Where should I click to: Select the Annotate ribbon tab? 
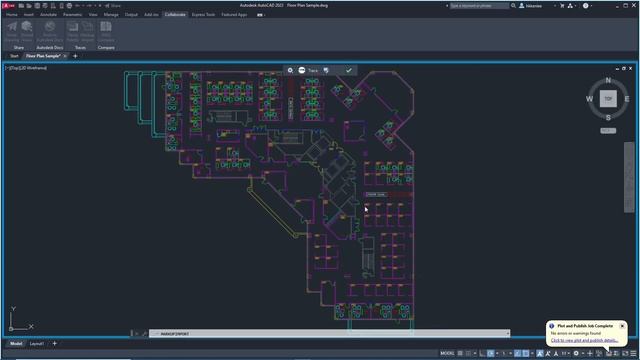click(x=48, y=15)
